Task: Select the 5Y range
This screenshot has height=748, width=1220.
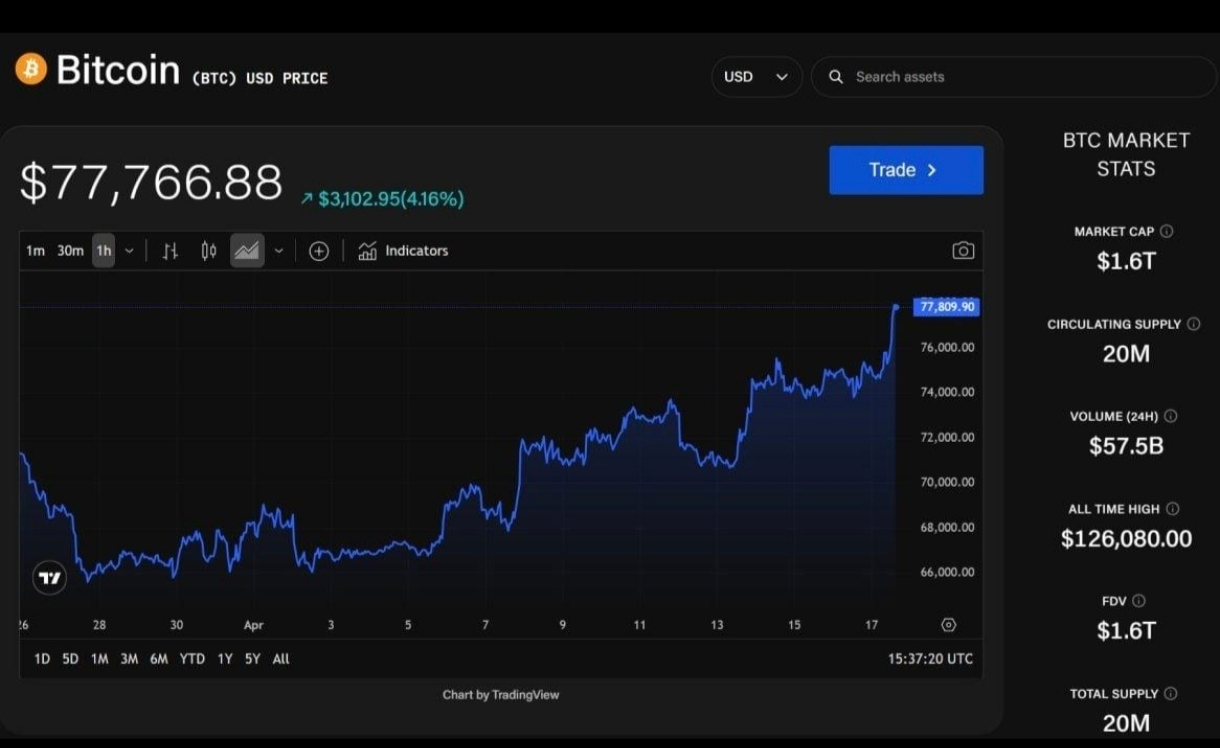Action: click(253, 659)
